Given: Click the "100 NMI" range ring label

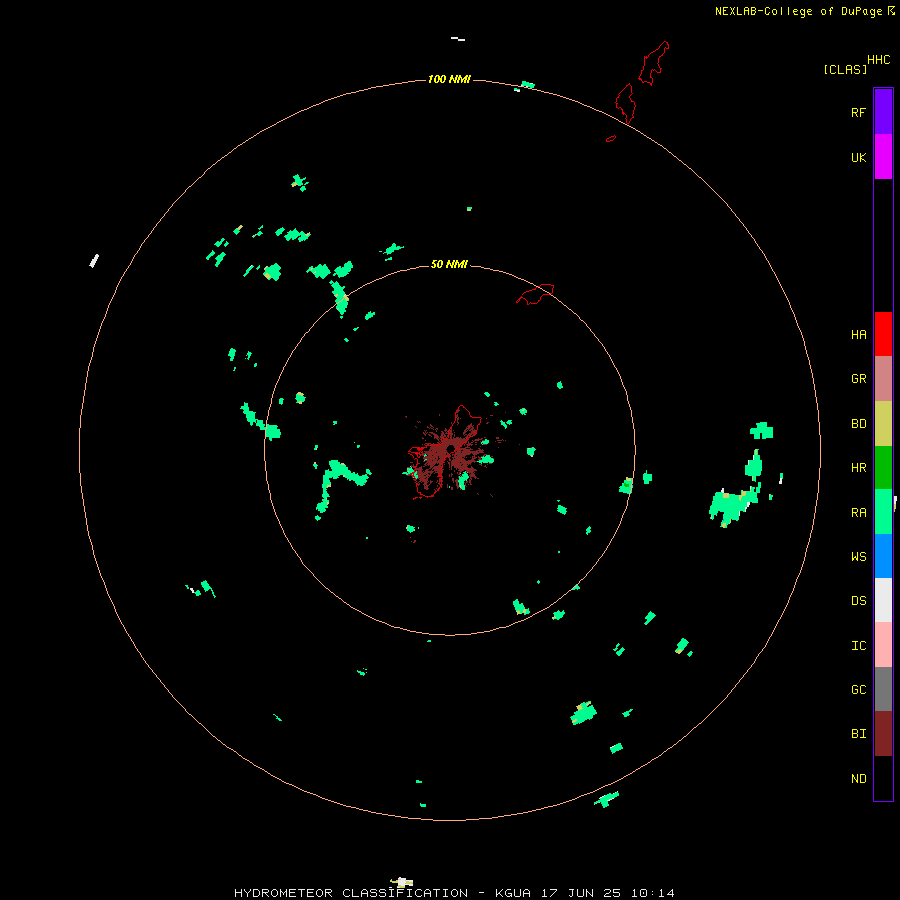Looking at the screenshot, I should coord(449,79).
